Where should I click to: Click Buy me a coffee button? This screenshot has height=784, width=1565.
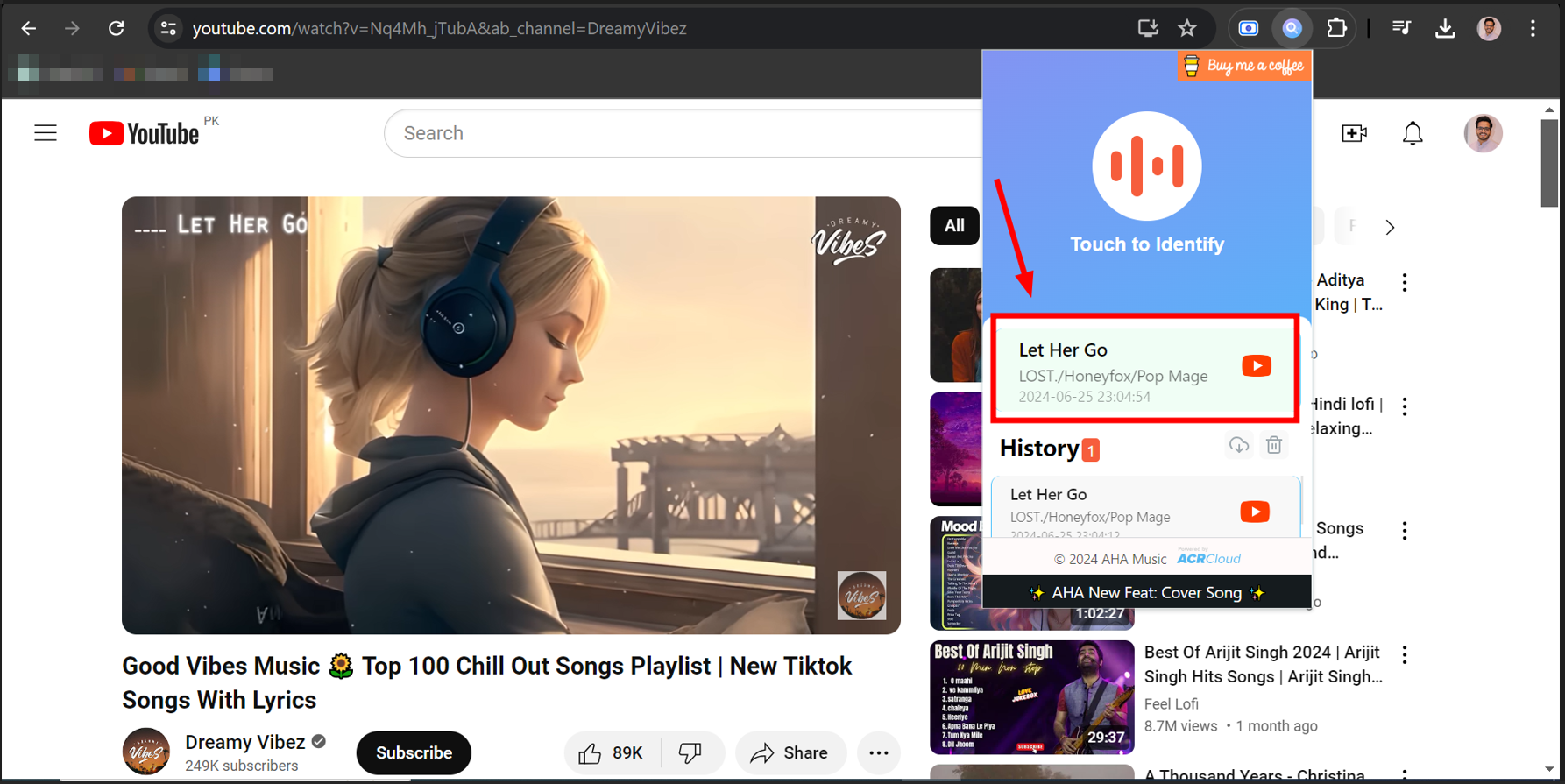(x=1244, y=66)
